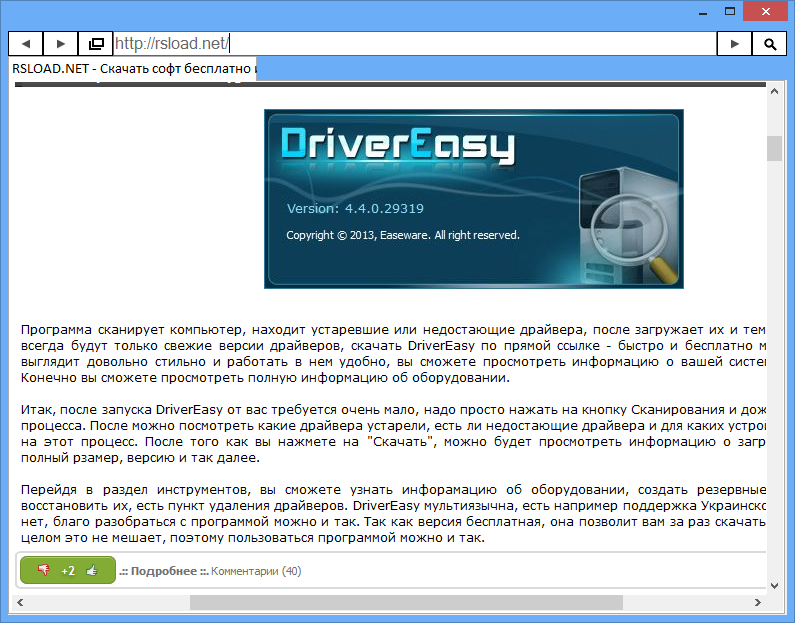The height and width of the screenshot is (623, 795).
Task: Go forward using the right arrow next to back
Action: [60, 44]
